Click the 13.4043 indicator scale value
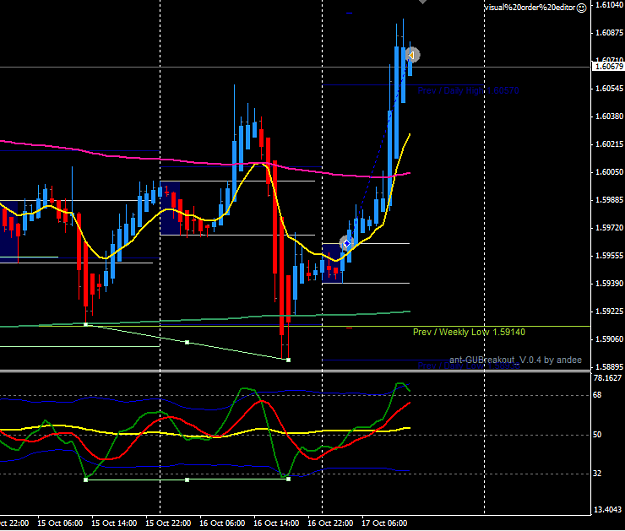625x531 pixels. point(608,510)
